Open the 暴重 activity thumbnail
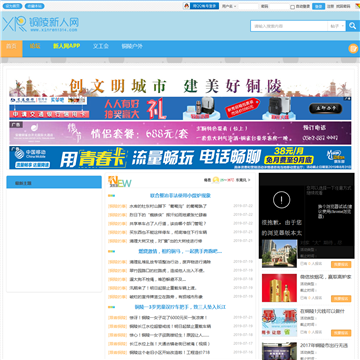Screen dimensions: 360x360 [x=279, y=322]
